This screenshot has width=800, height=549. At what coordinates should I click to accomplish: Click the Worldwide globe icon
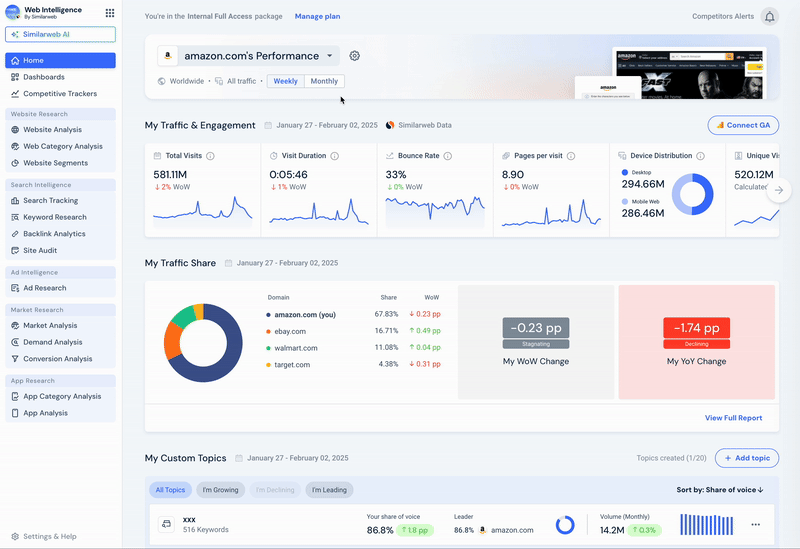pos(162,81)
